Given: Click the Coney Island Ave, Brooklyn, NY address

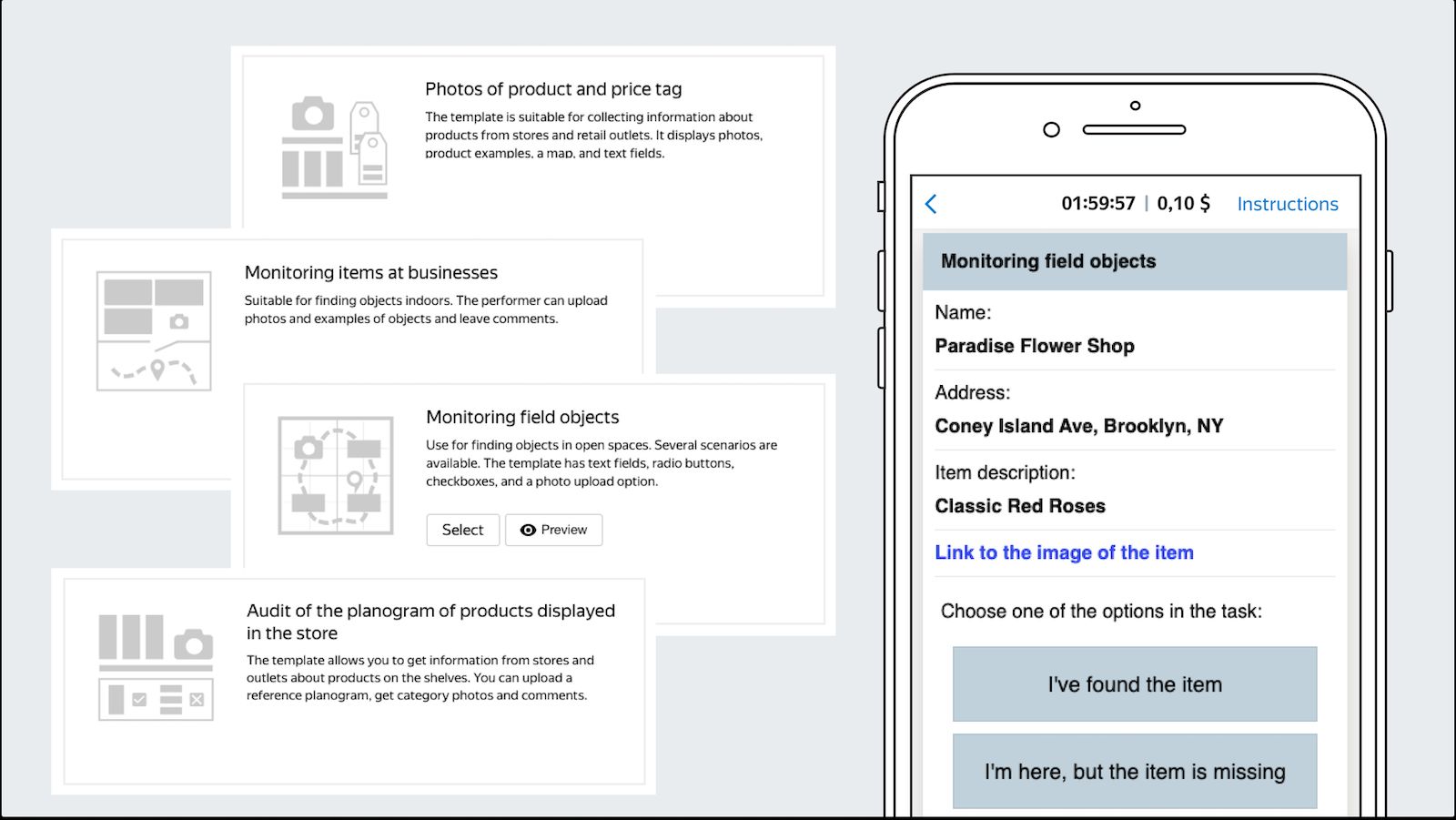Looking at the screenshot, I should [1079, 426].
